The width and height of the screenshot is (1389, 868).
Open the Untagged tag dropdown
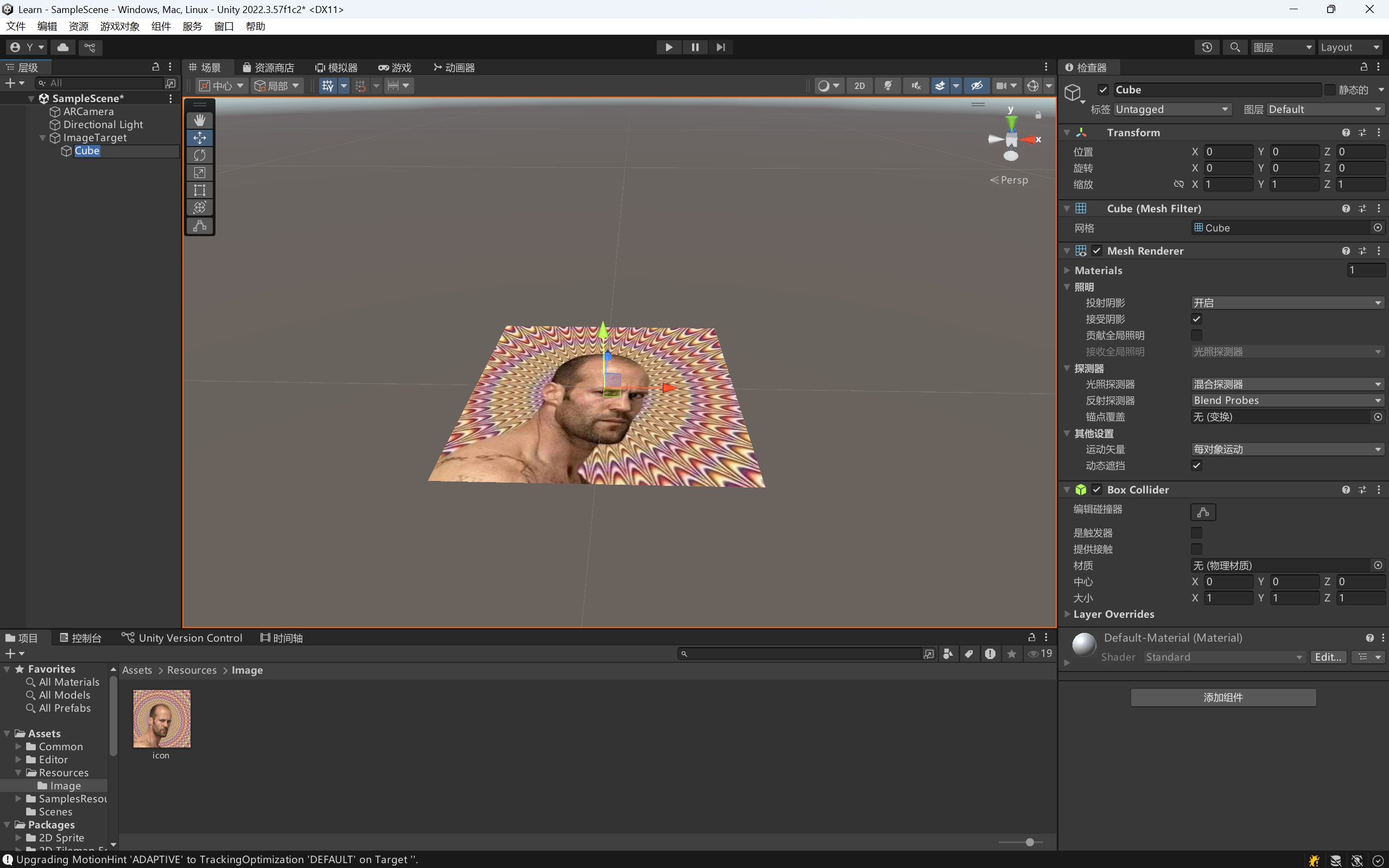coord(1171,109)
